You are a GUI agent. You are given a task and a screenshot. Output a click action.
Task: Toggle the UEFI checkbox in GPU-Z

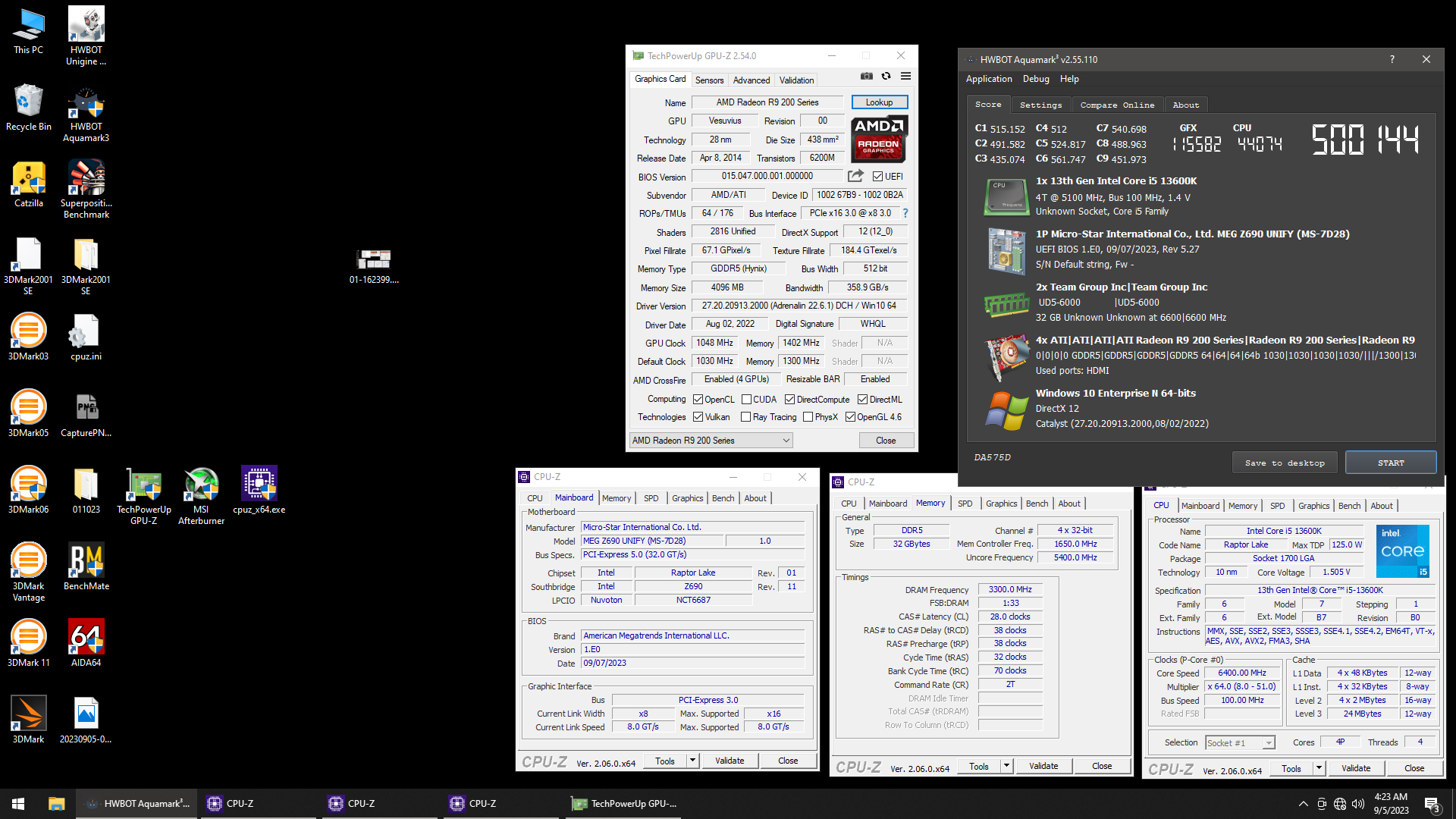click(877, 176)
